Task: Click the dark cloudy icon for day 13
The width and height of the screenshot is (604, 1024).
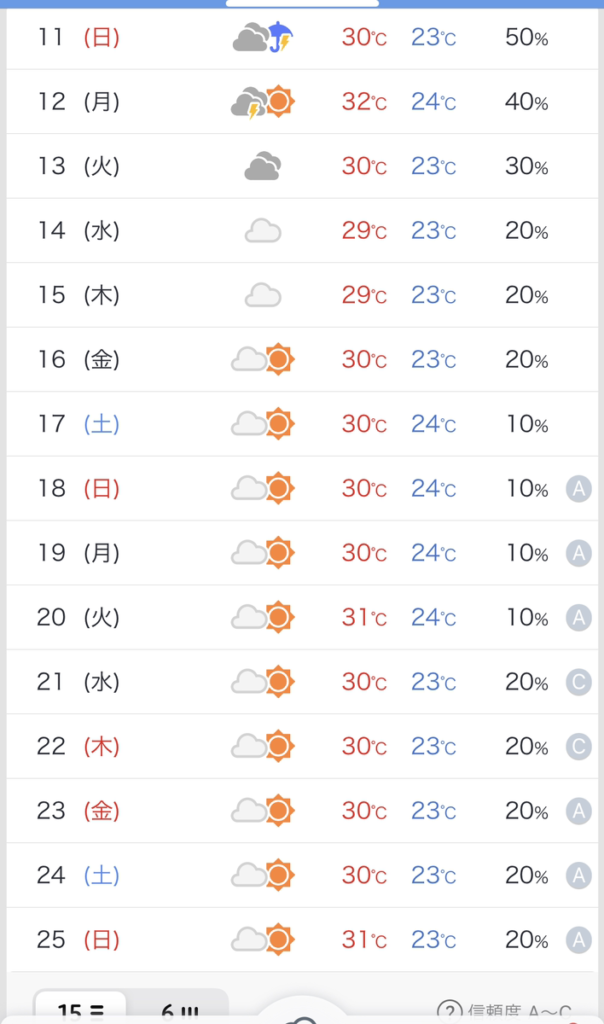Action: click(262, 166)
